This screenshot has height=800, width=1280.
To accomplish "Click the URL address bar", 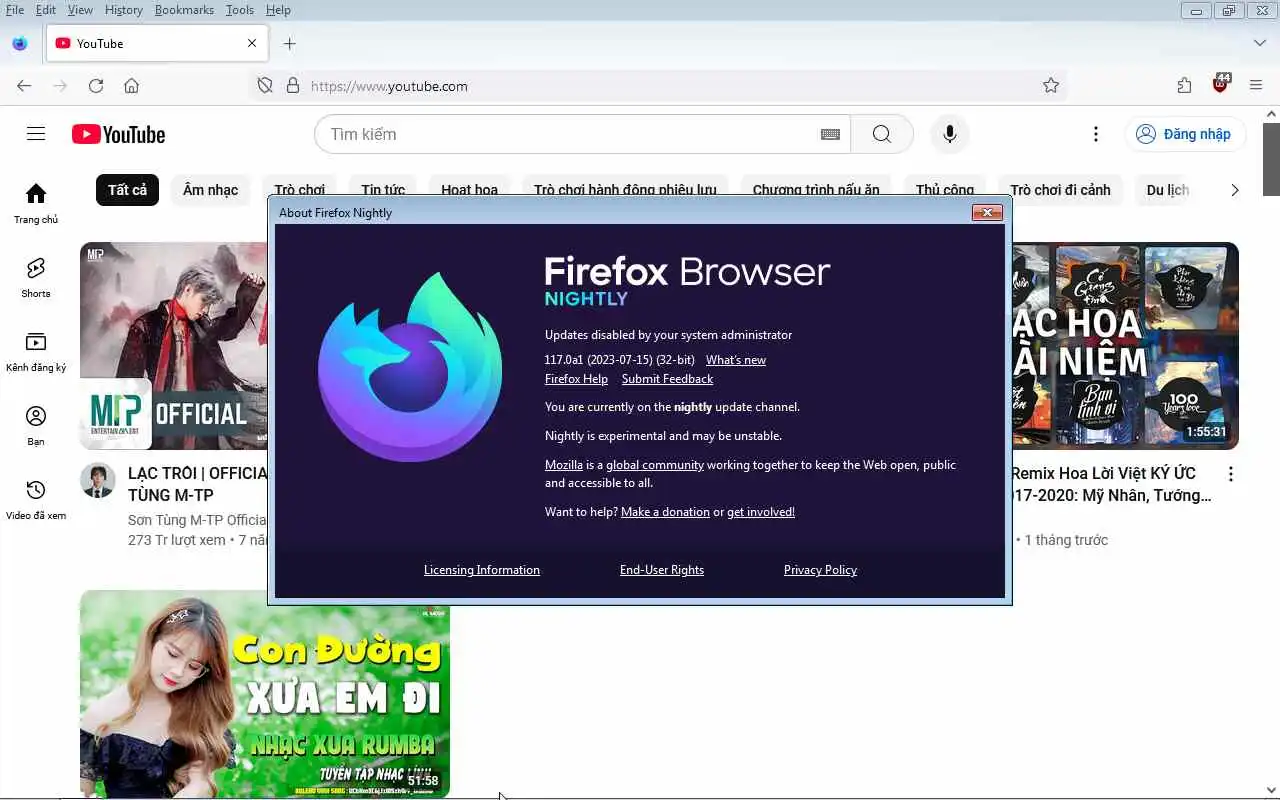I will point(660,86).
